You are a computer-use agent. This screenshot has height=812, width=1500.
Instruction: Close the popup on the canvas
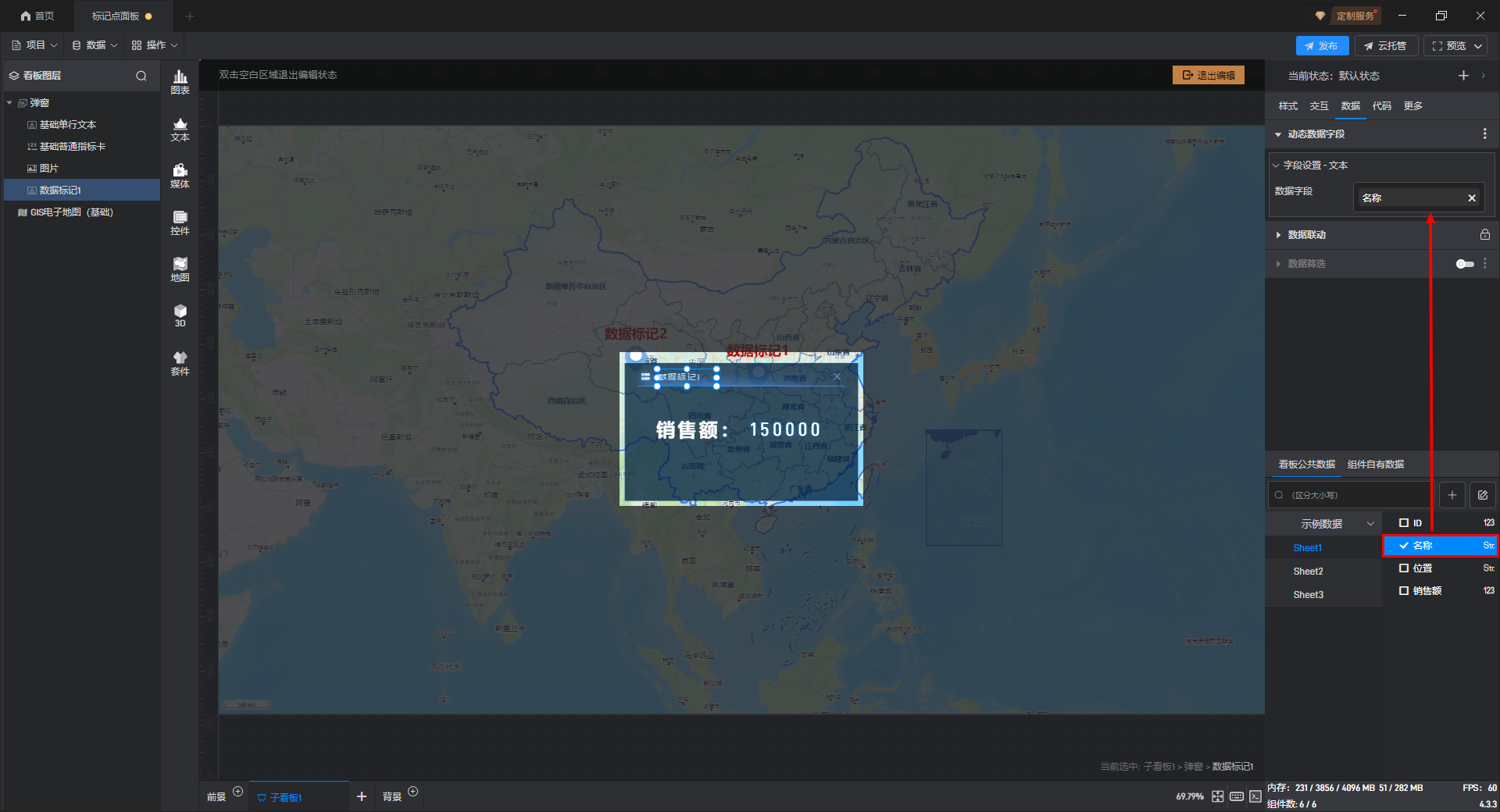point(837,377)
